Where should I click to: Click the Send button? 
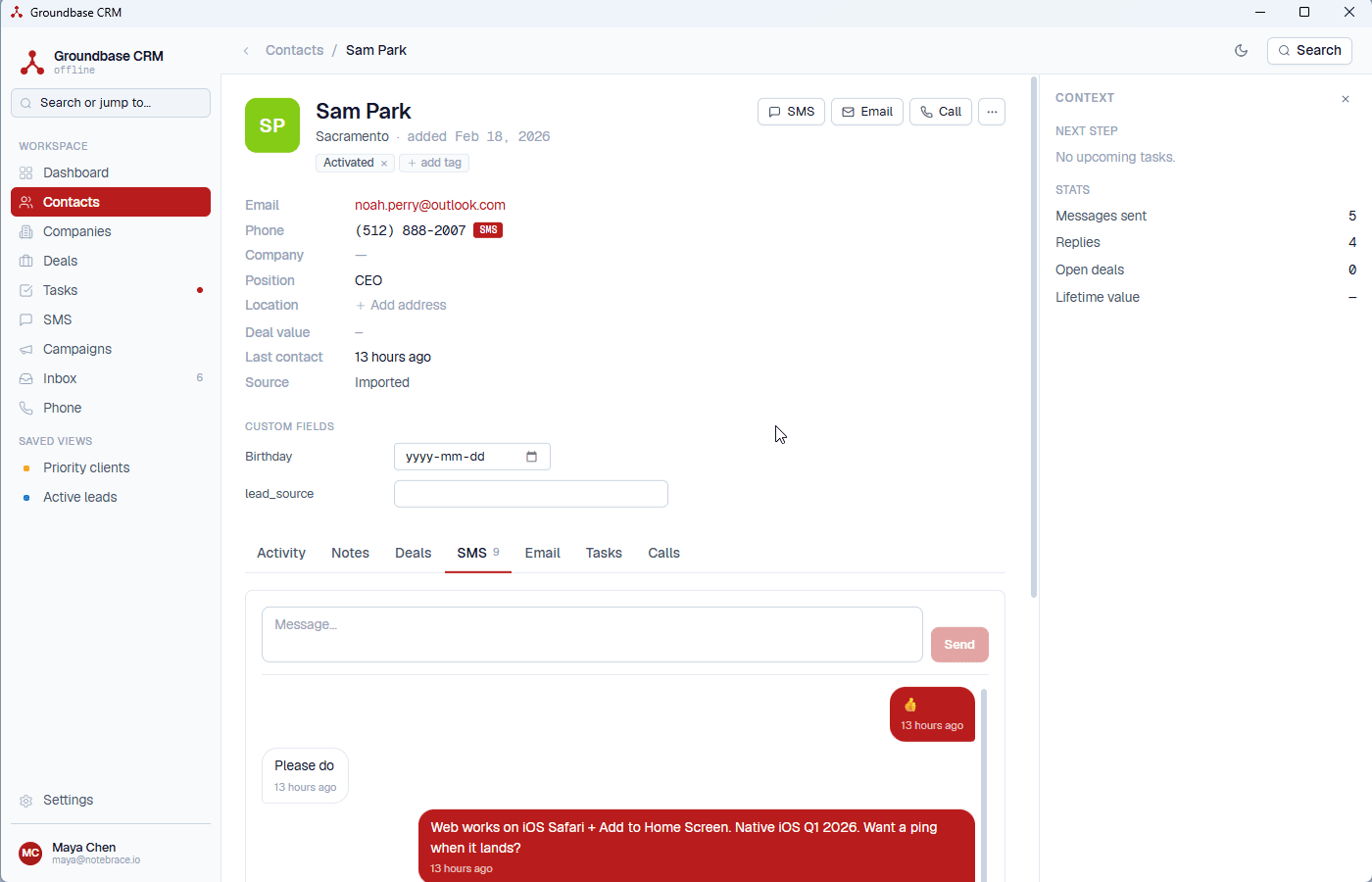(x=959, y=645)
